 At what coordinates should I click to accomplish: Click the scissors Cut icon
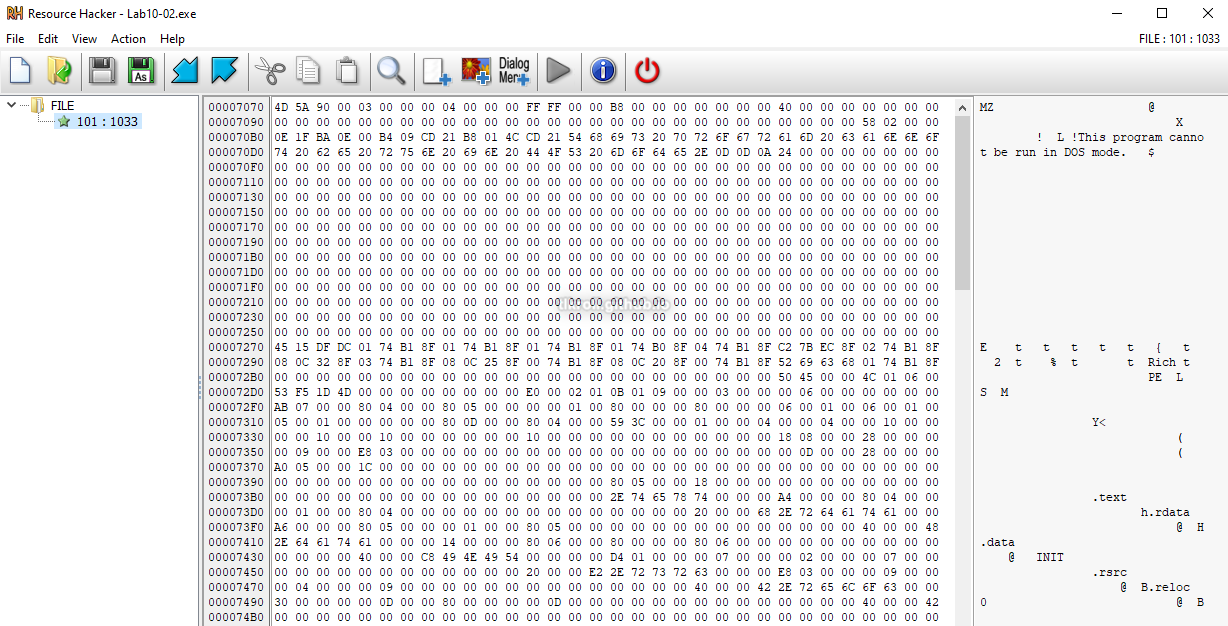pyautogui.click(x=269, y=70)
